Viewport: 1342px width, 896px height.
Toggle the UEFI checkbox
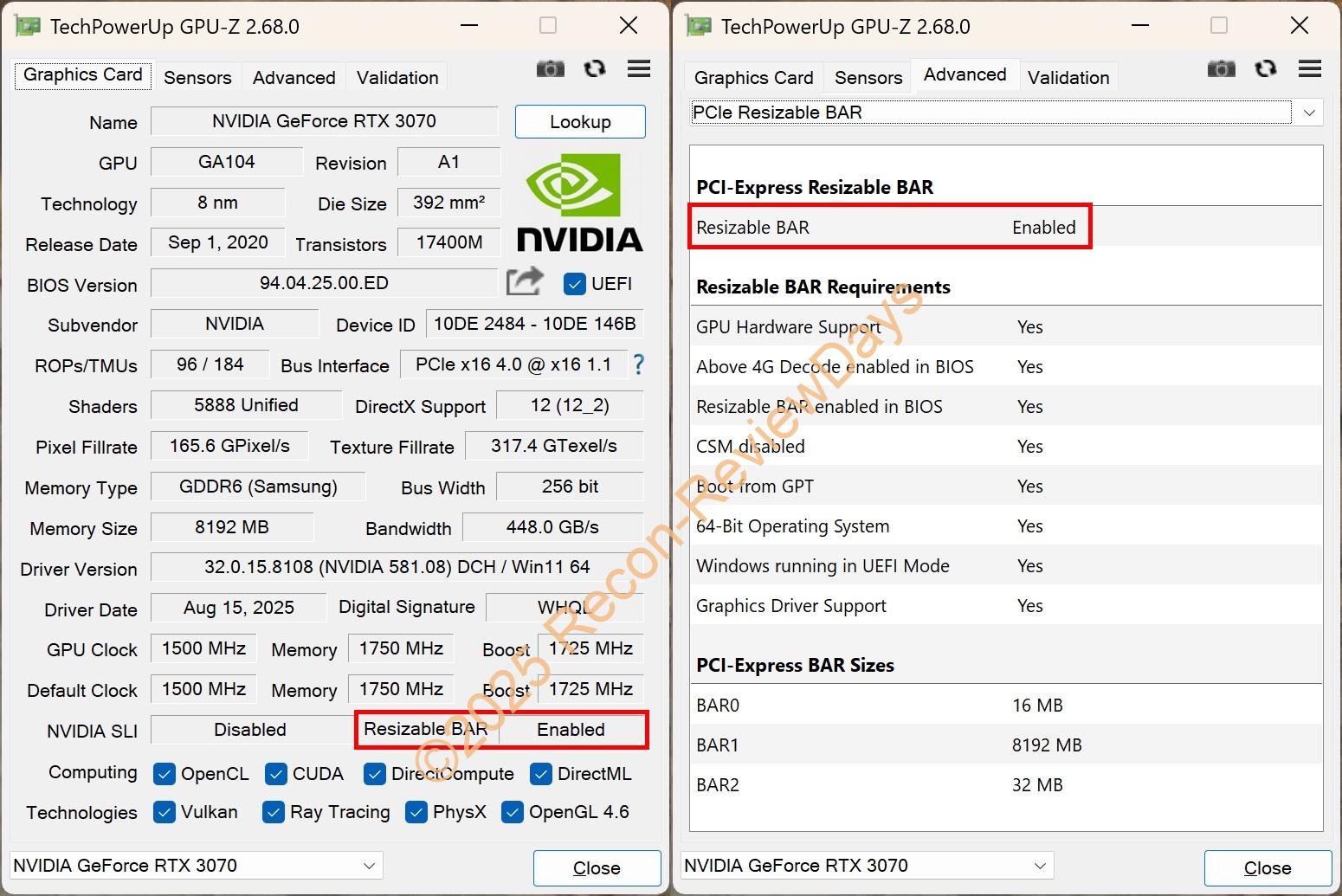click(574, 283)
